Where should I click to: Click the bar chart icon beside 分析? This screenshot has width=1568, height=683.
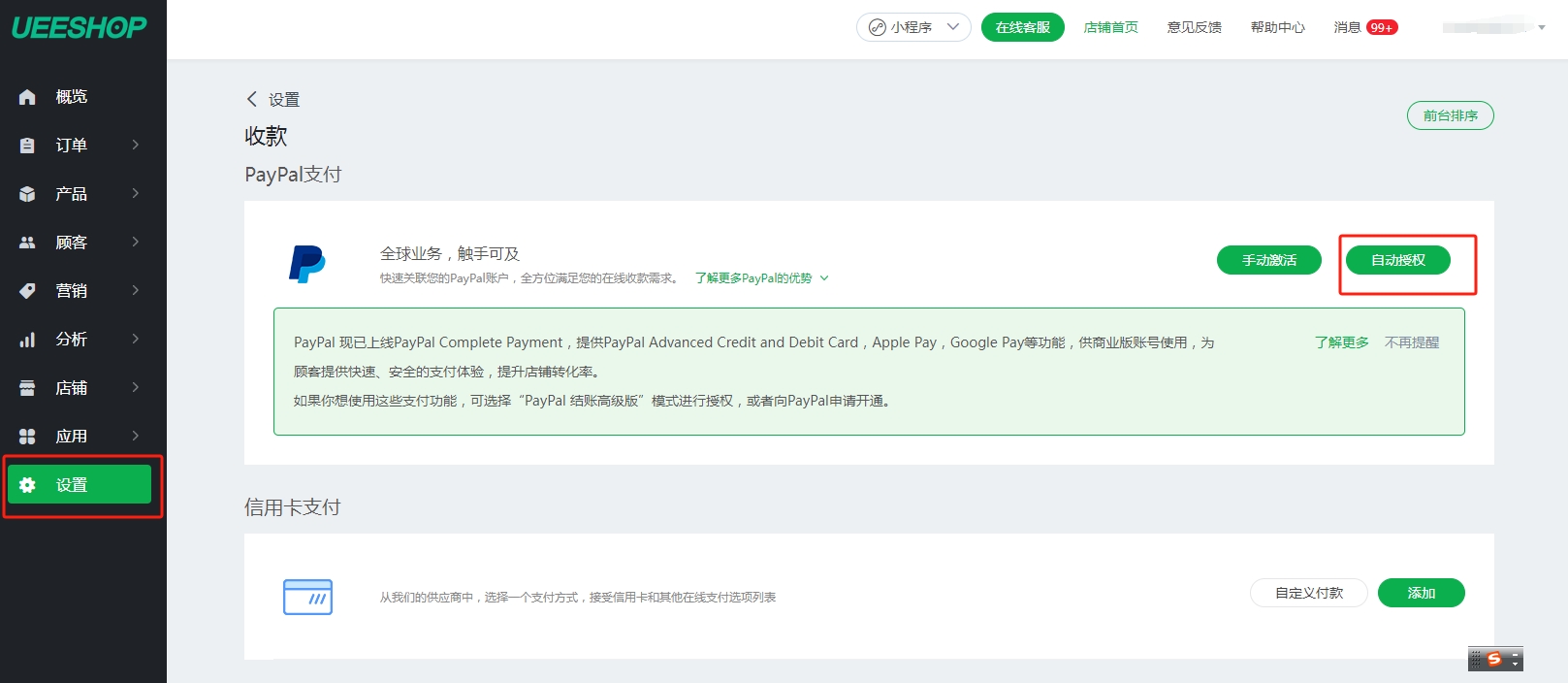[27, 340]
